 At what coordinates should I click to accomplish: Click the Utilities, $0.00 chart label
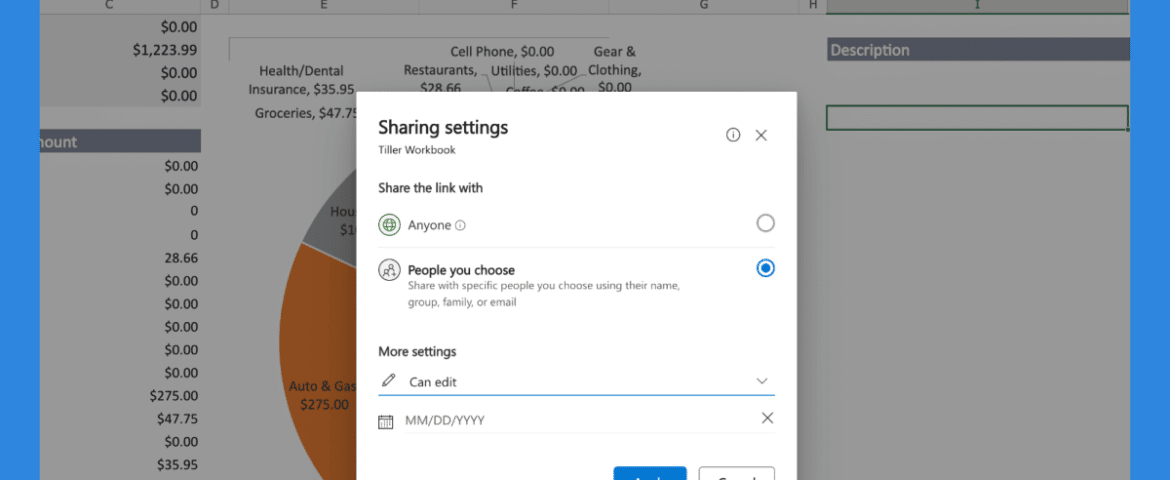(x=534, y=71)
